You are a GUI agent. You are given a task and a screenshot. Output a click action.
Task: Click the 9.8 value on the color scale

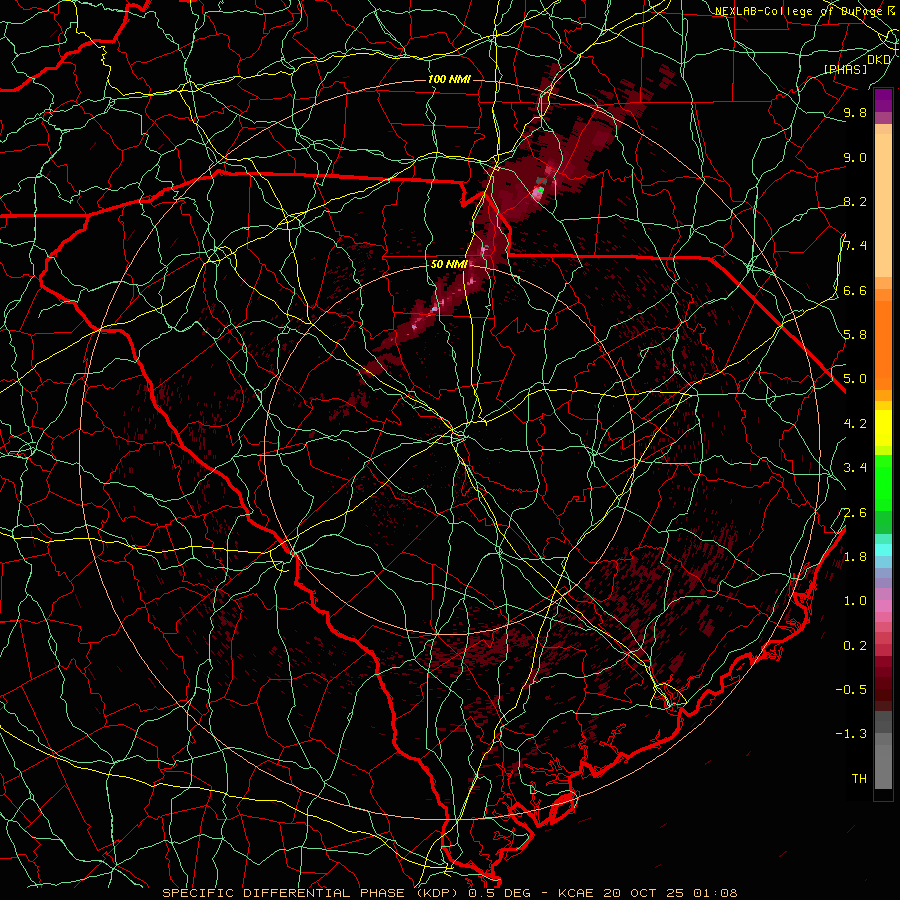pyautogui.click(x=855, y=112)
